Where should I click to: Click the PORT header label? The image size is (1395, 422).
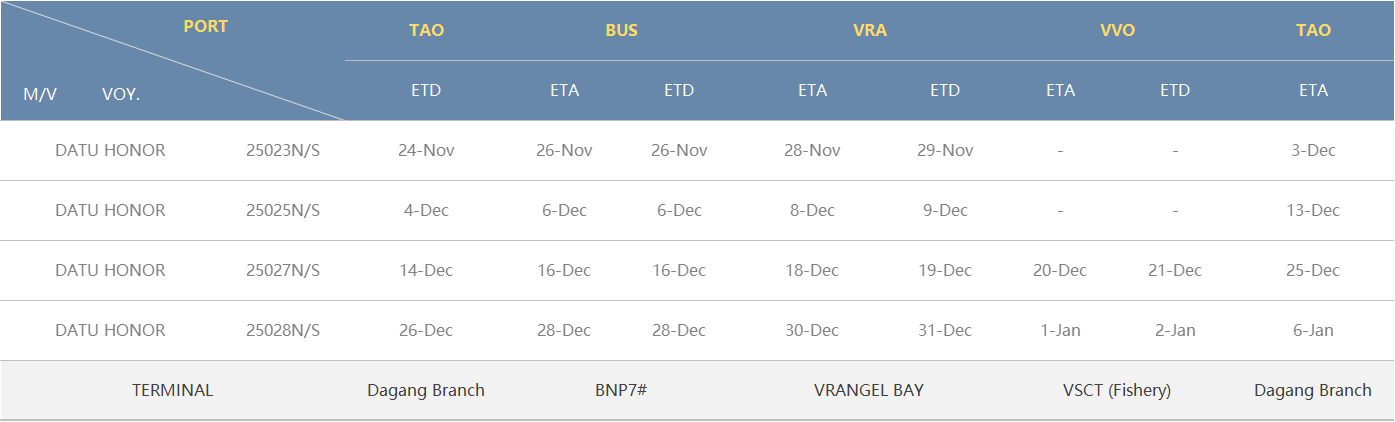pos(206,27)
